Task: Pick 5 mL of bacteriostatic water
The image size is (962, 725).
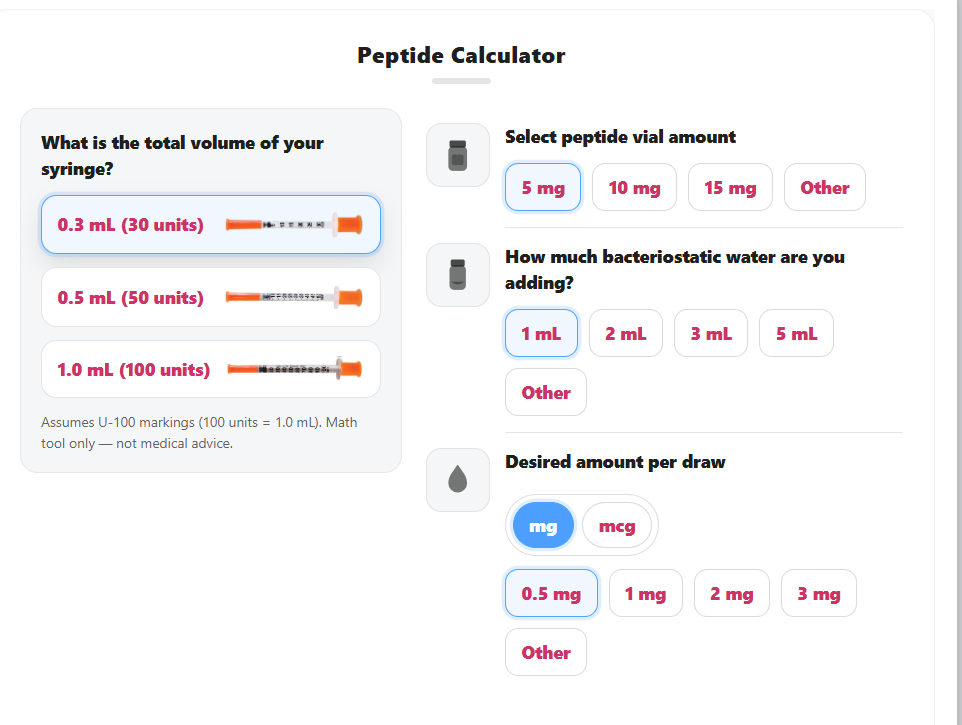Action: [796, 334]
